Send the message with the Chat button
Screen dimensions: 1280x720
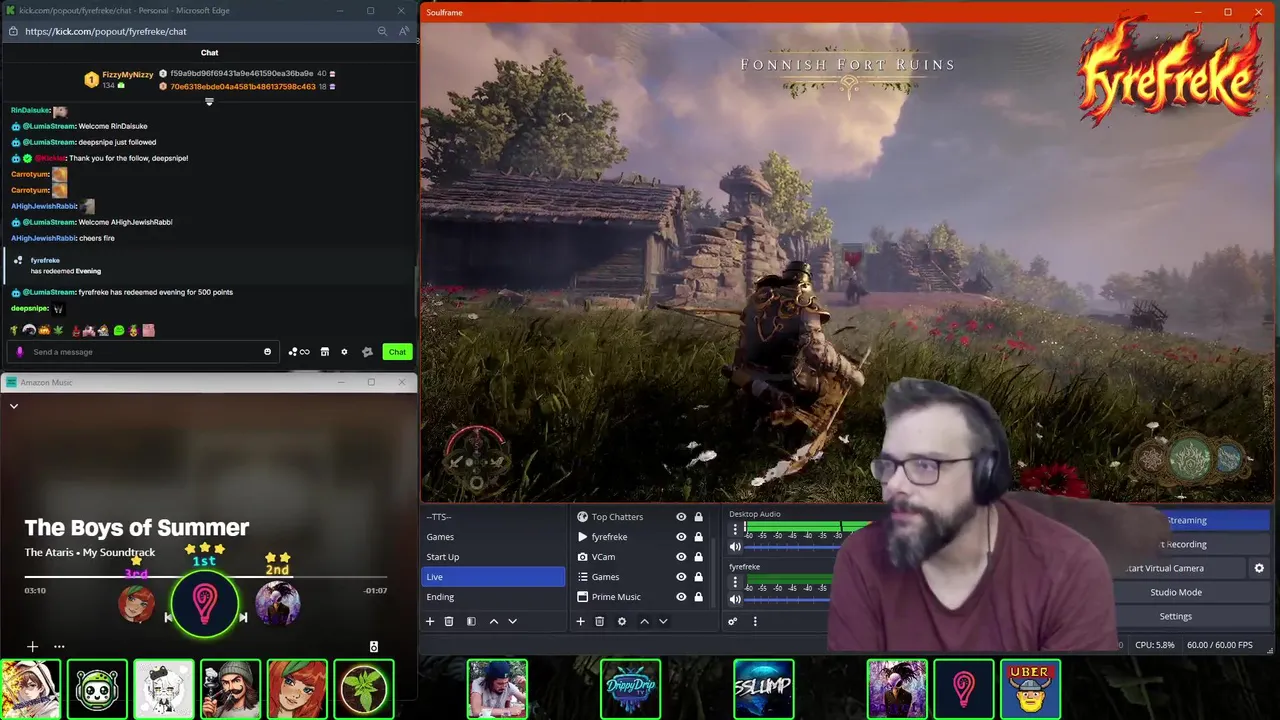coord(397,352)
